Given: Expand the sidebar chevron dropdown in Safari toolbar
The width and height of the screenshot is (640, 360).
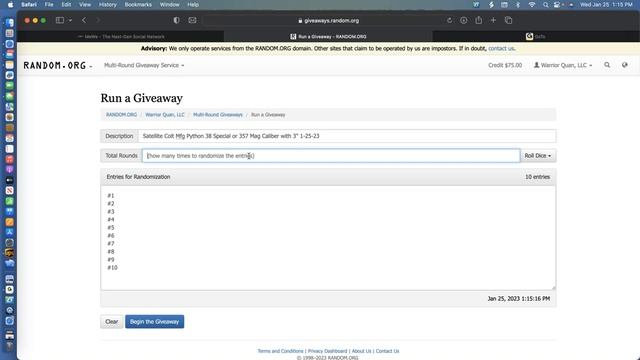Looking at the screenshot, I should pyautogui.click(x=70, y=20).
